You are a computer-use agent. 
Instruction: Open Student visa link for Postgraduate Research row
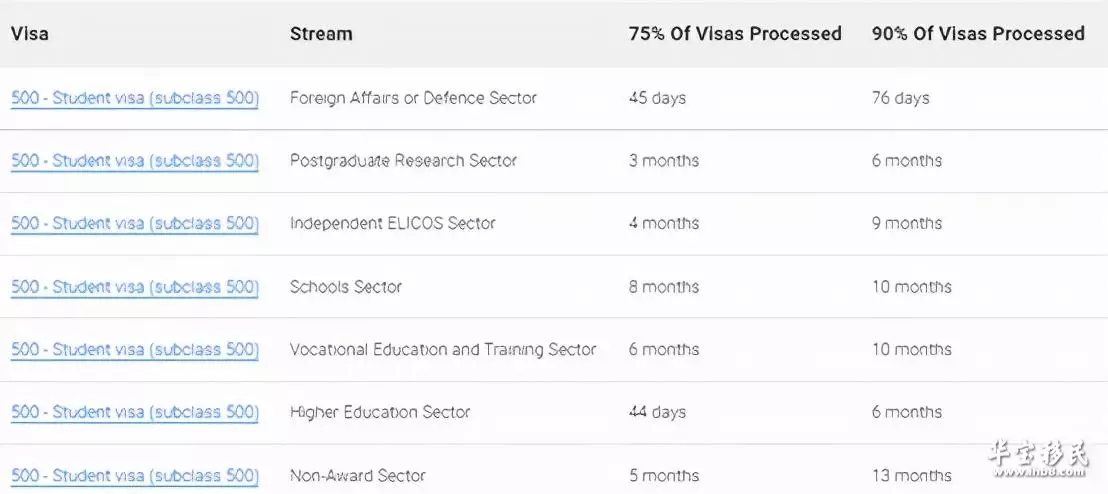[135, 161]
